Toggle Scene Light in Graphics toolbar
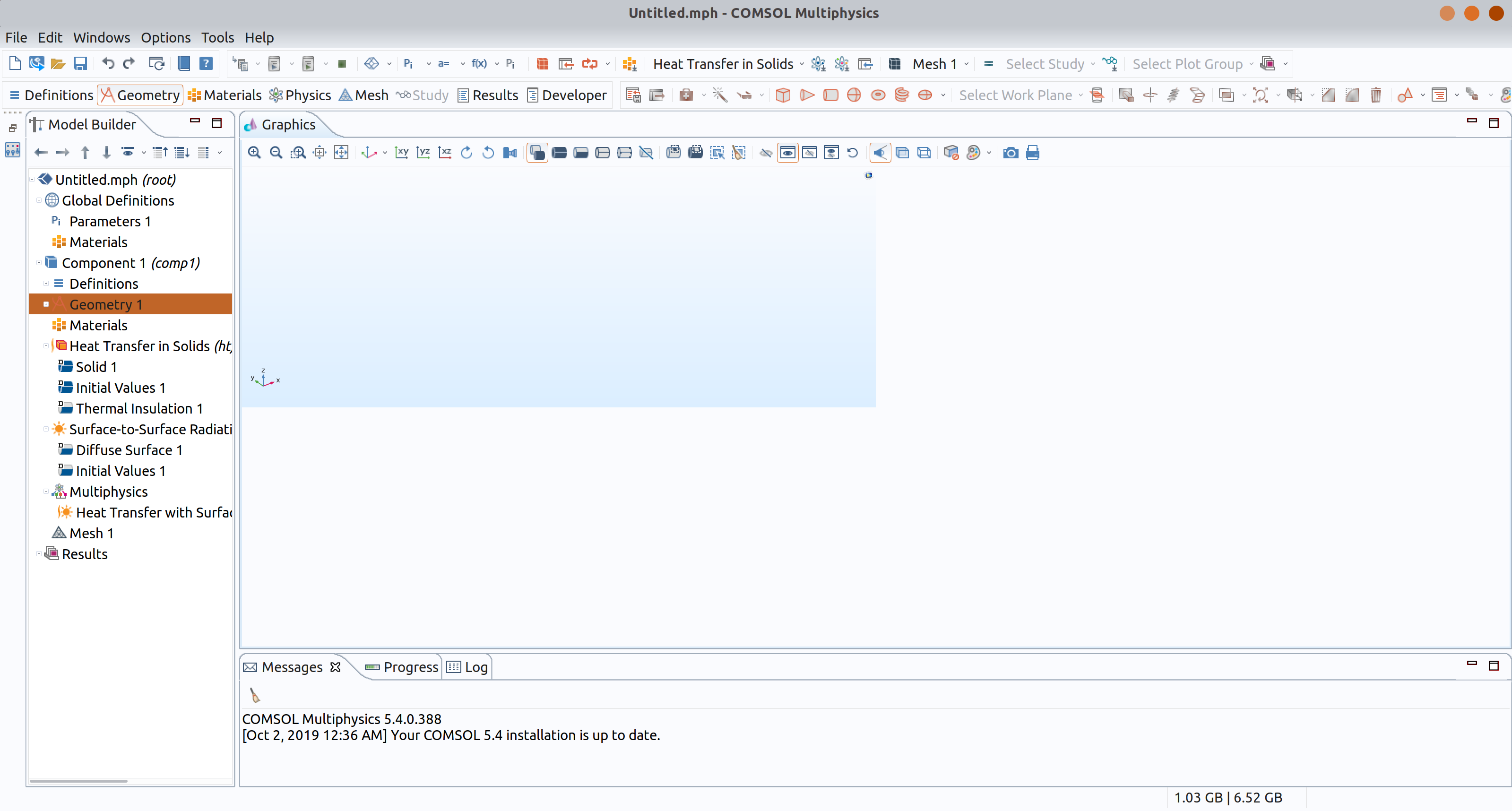 point(880,153)
